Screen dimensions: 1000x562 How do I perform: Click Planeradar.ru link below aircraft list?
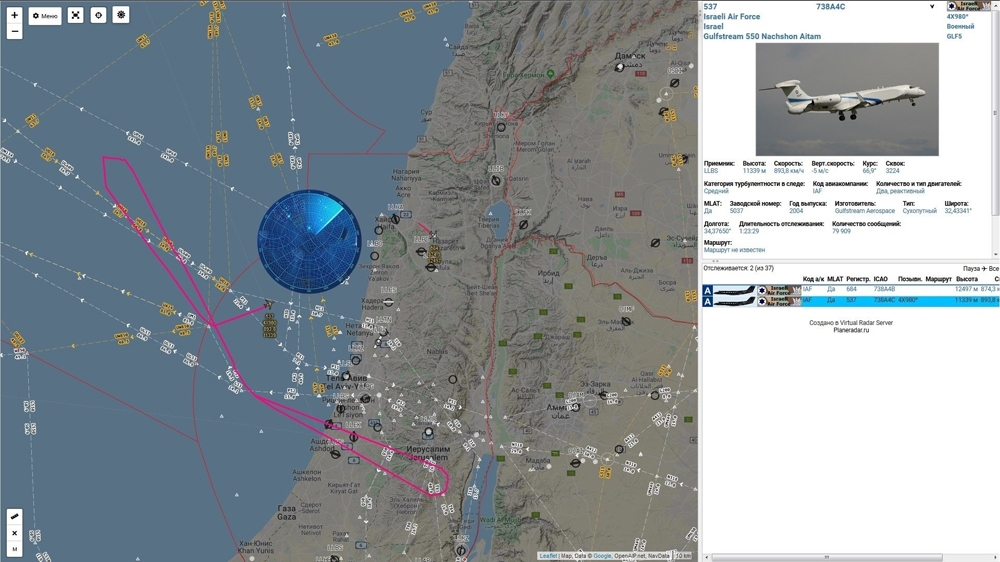pyautogui.click(x=851, y=330)
